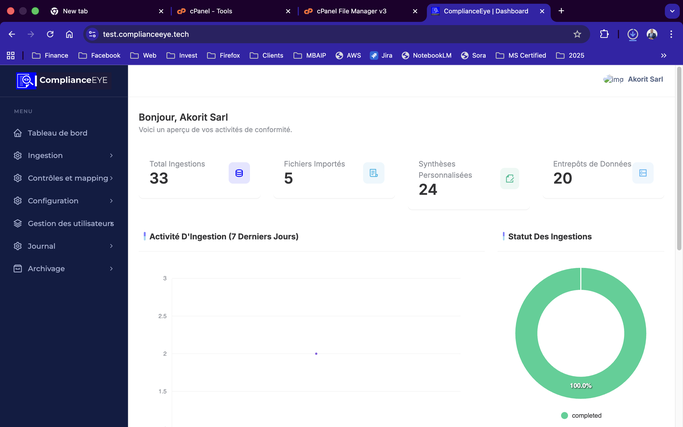Click the browser reload page icon
This screenshot has height=427, width=683.
pos(50,34)
